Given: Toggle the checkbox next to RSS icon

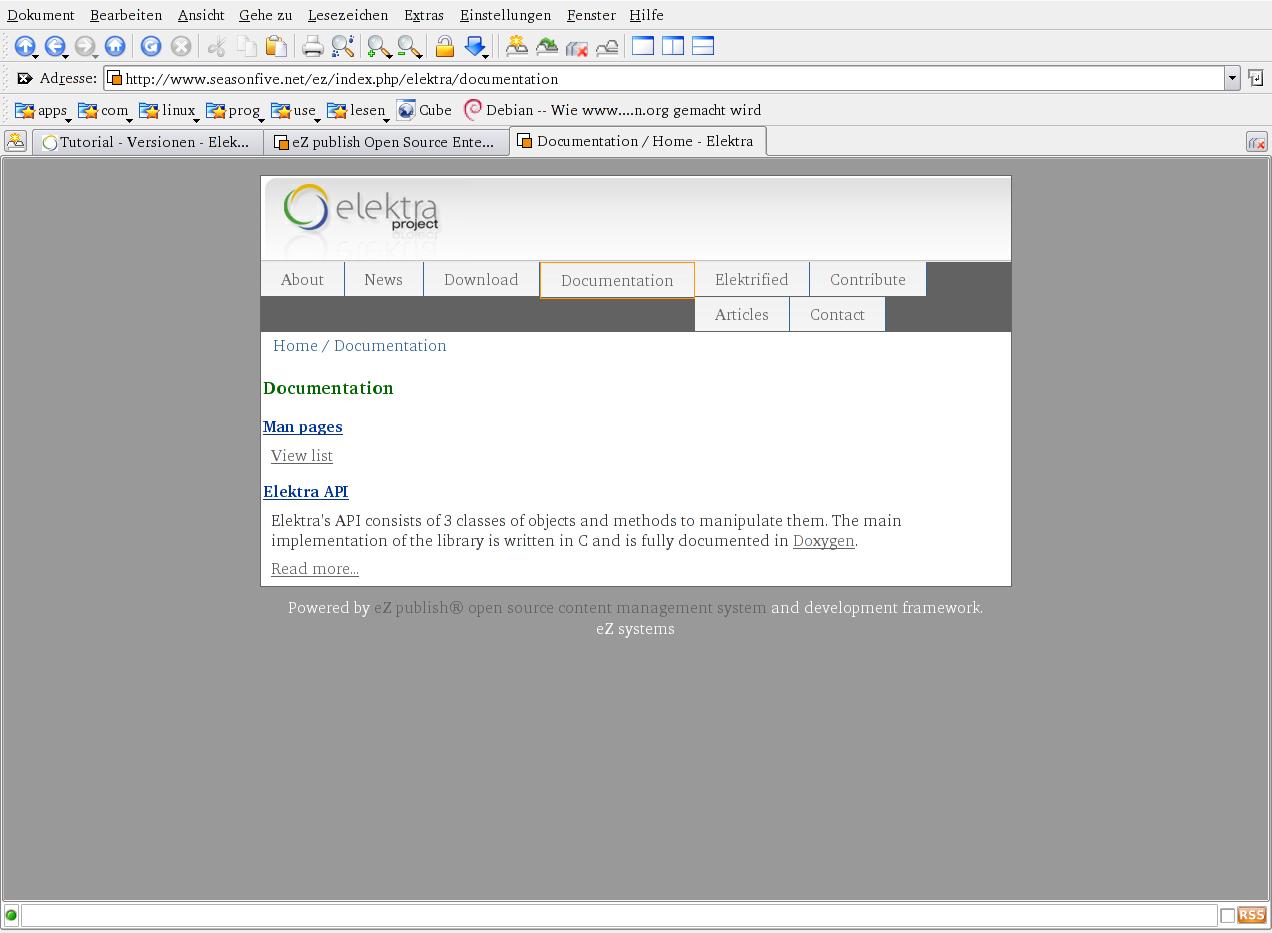Looking at the screenshot, I should [x=1227, y=915].
